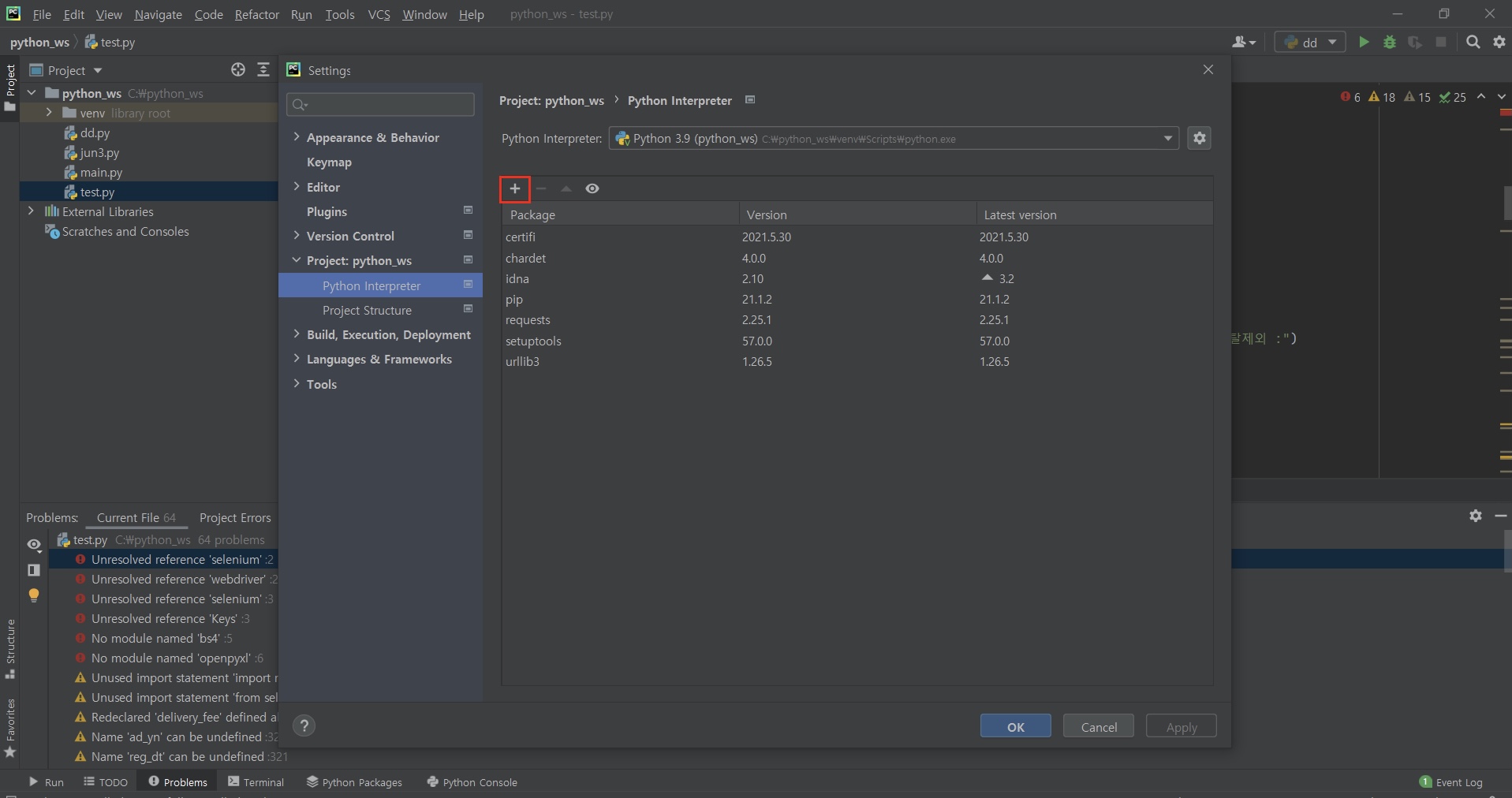1512x798 pixels.
Task: Expand Build, Execution, Deployment section
Action: (297, 334)
